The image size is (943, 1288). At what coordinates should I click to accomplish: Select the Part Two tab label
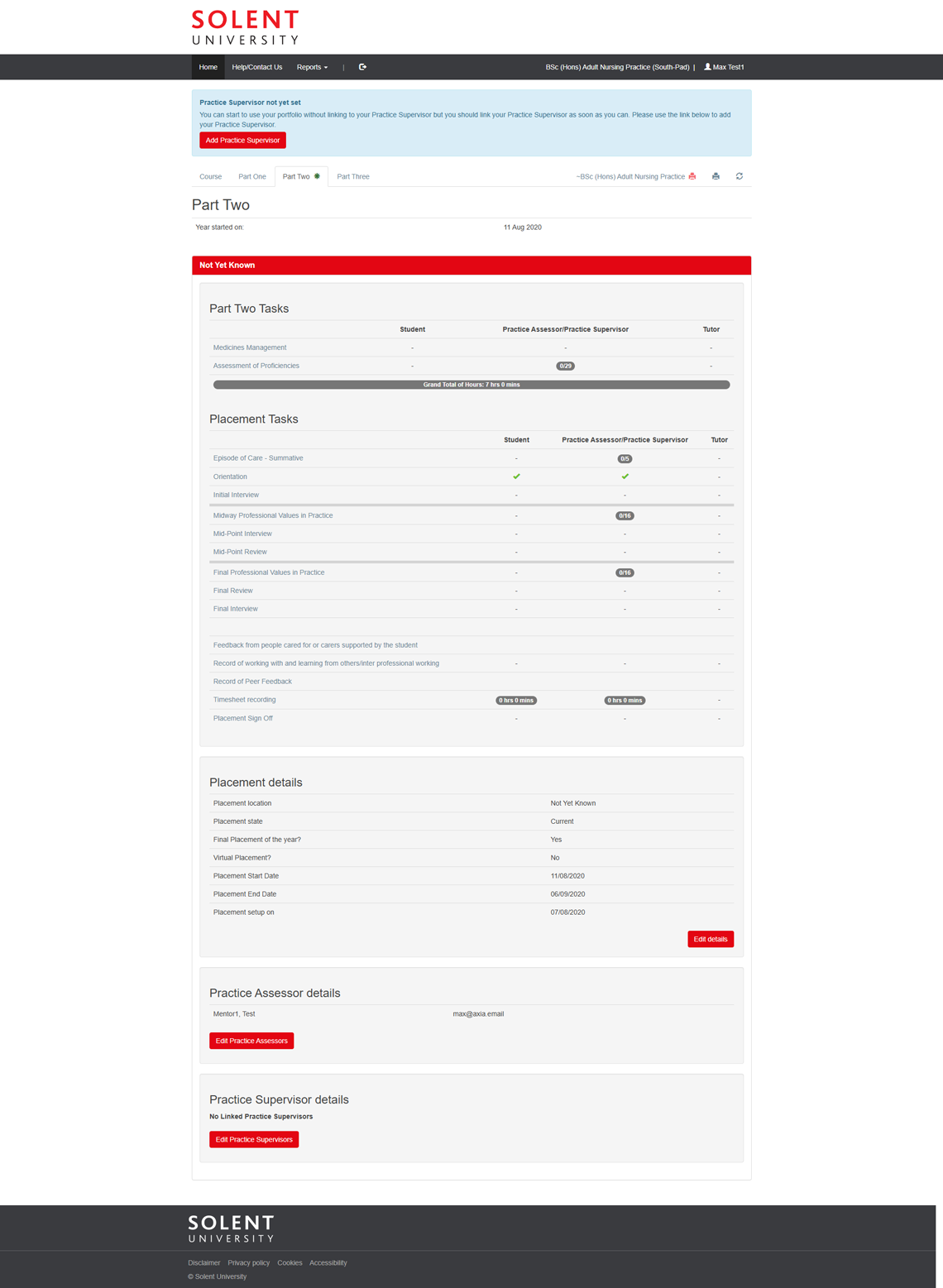click(296, 176)
